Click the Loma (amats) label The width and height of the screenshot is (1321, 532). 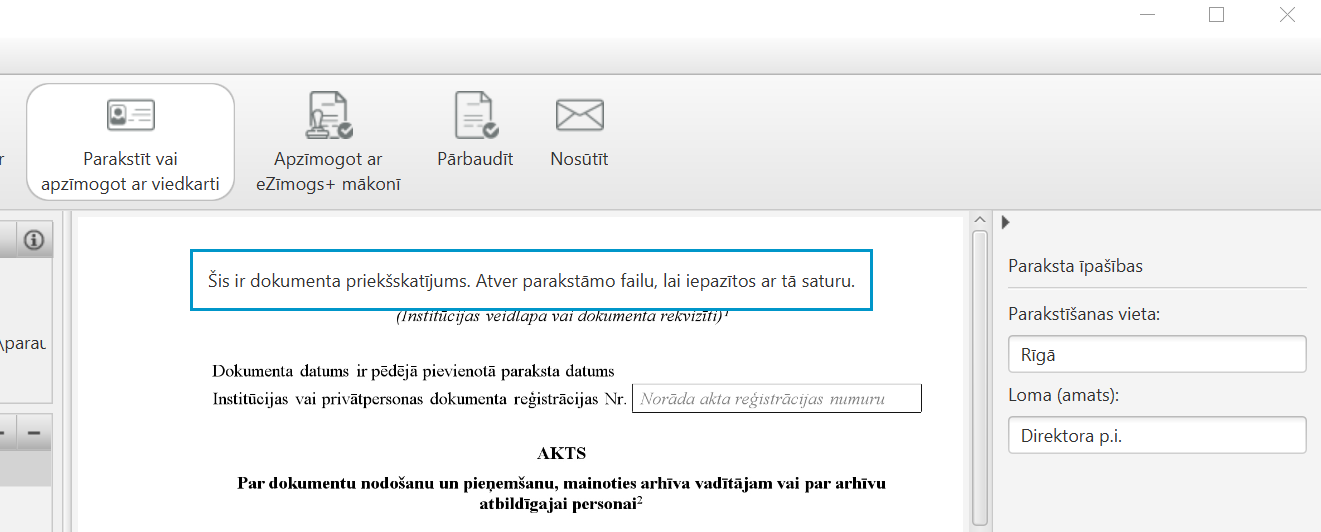coord(1063,395)
